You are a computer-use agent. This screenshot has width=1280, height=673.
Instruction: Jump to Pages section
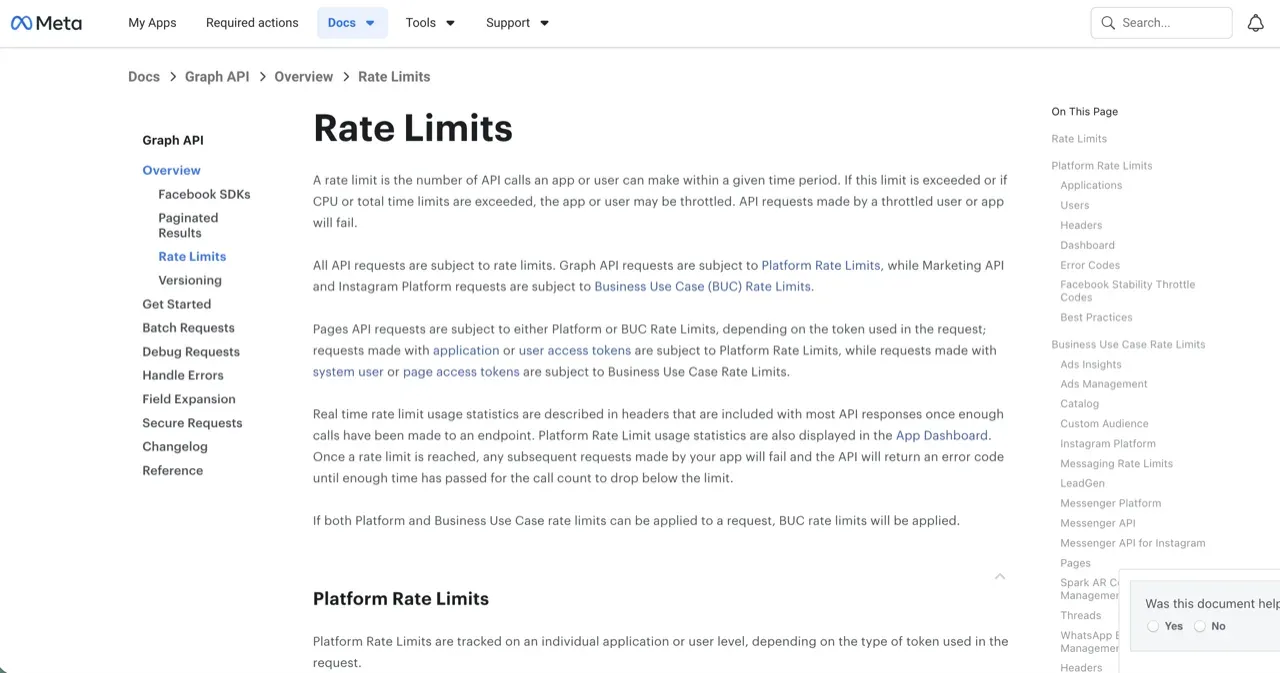click(x=1075, y=564)
